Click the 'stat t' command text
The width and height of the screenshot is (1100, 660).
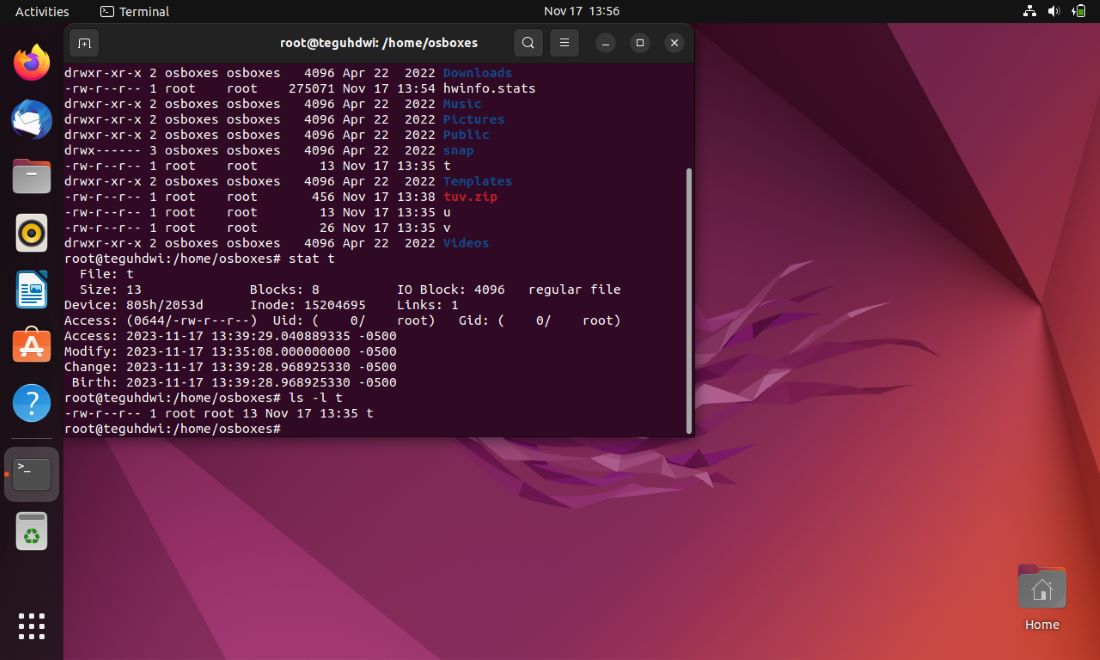(311, 258)
